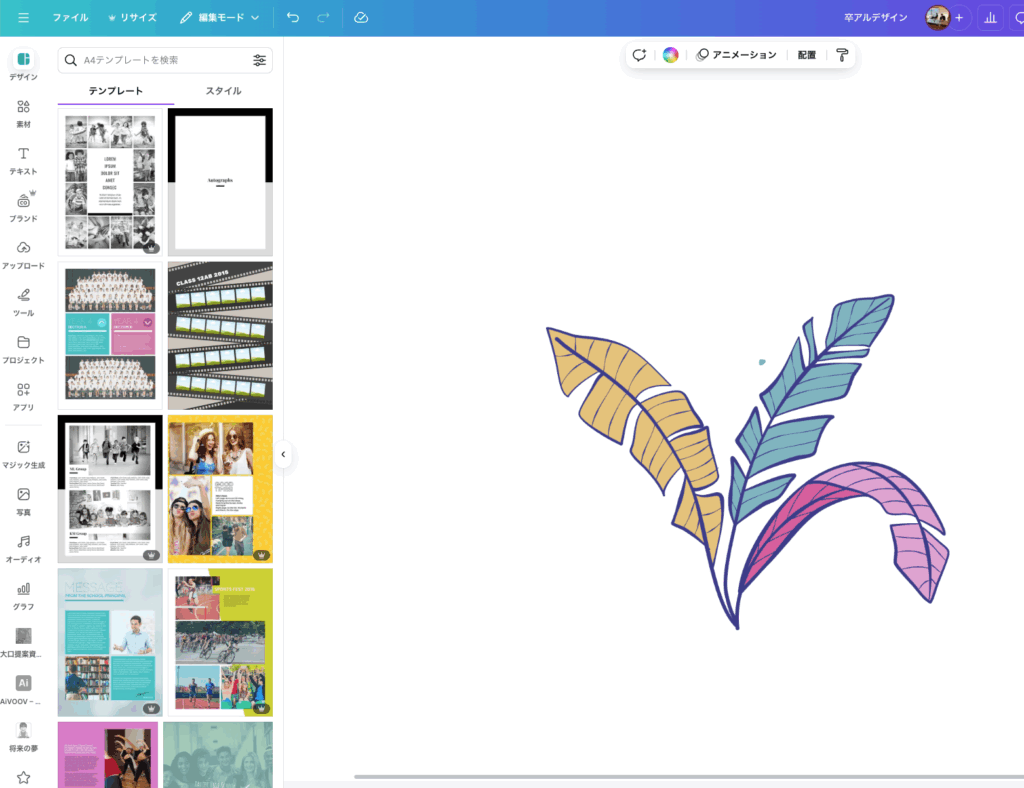Open the アップロード (Uploads) panel

click(x=23, y=254)
